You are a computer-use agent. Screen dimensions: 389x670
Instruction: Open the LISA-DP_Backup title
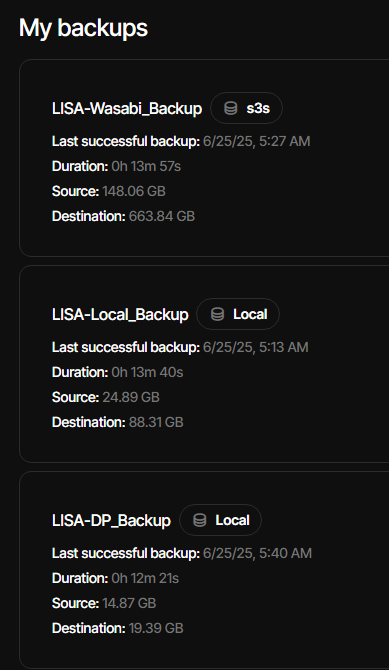click(x=111, y=520)
